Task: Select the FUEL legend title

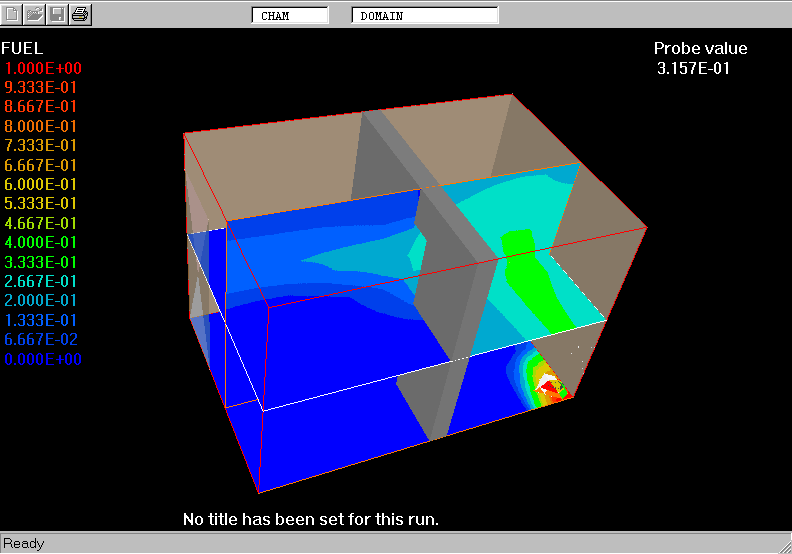Action: click(x=22, y=48)
